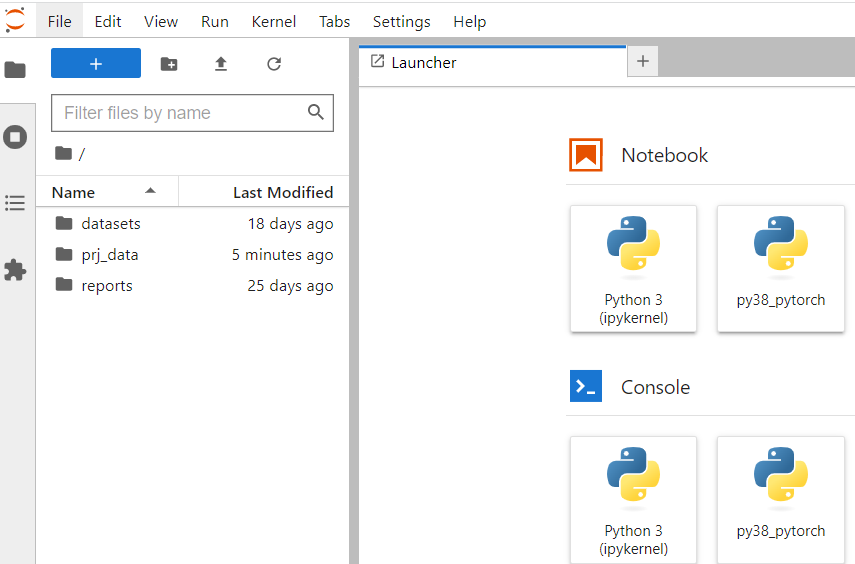The height and width of the screenshot is (564, 855).
Task: Open Python 3 (ipykernel) console
Action: click(x=633, y=499)
